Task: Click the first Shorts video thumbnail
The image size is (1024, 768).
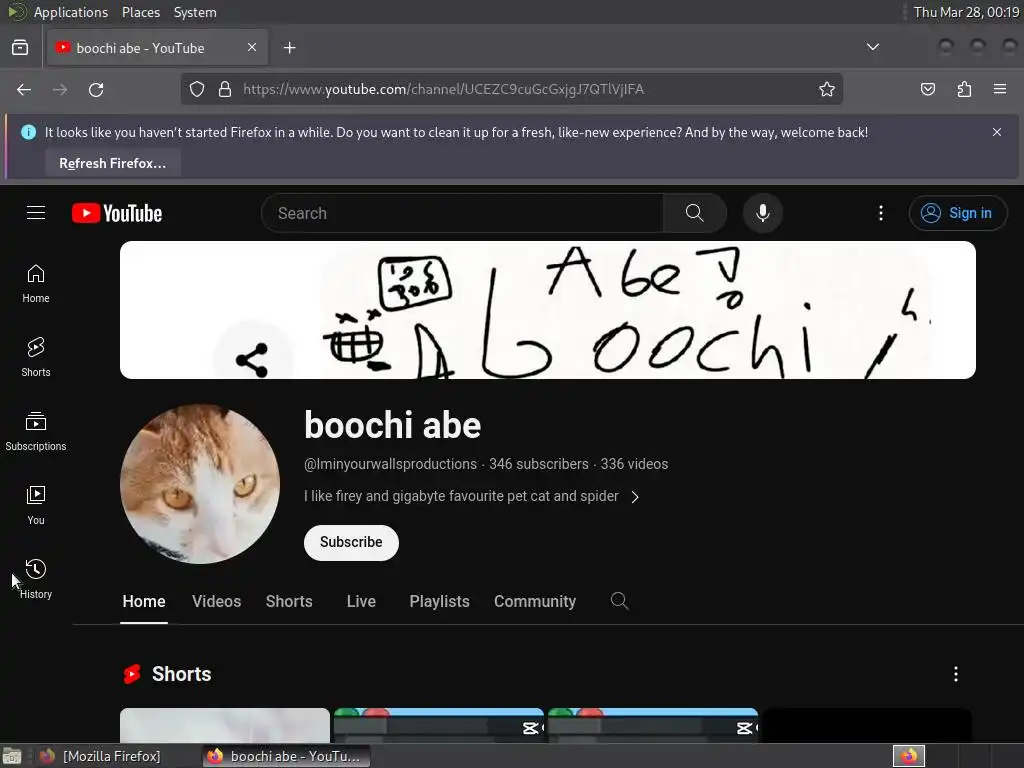Action: point(225,725)
